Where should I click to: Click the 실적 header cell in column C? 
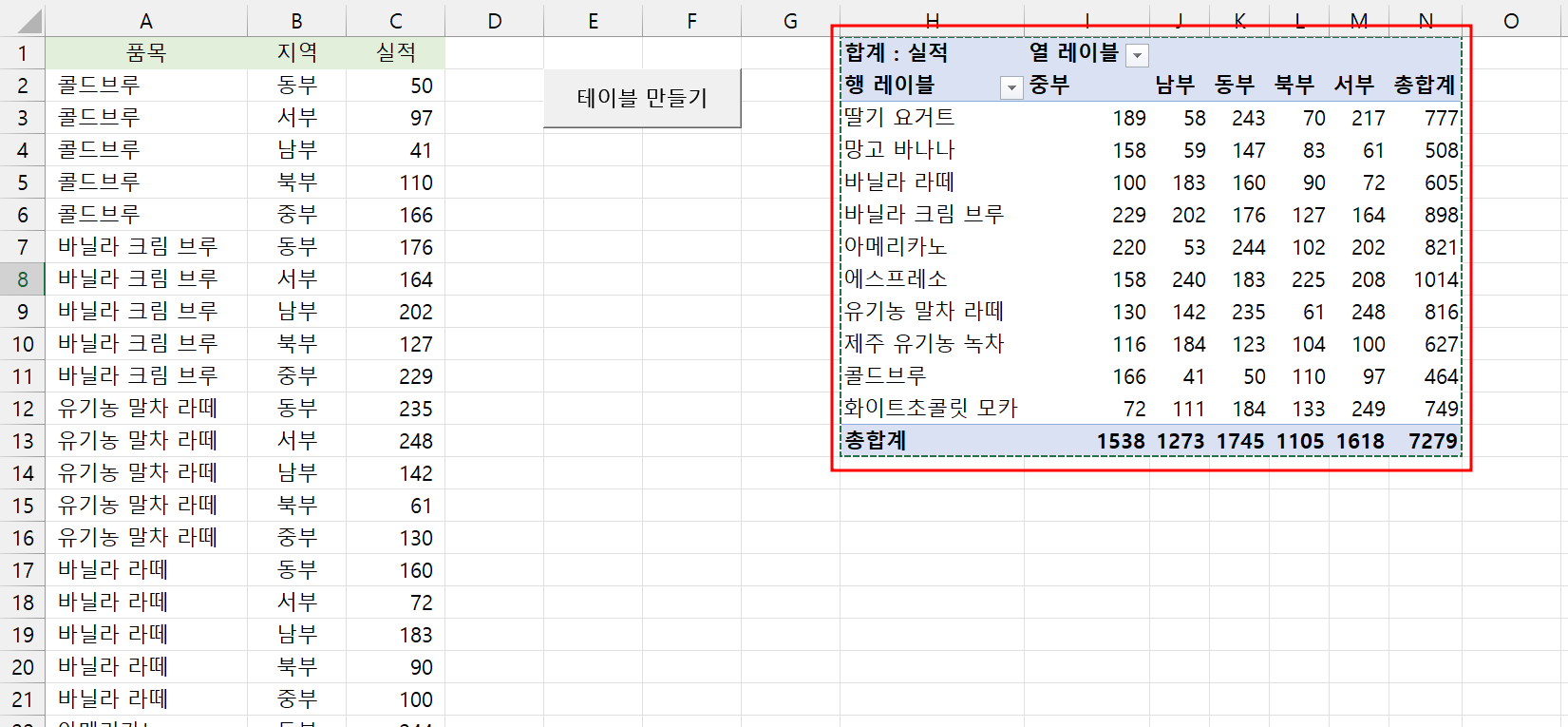point(395,53)
